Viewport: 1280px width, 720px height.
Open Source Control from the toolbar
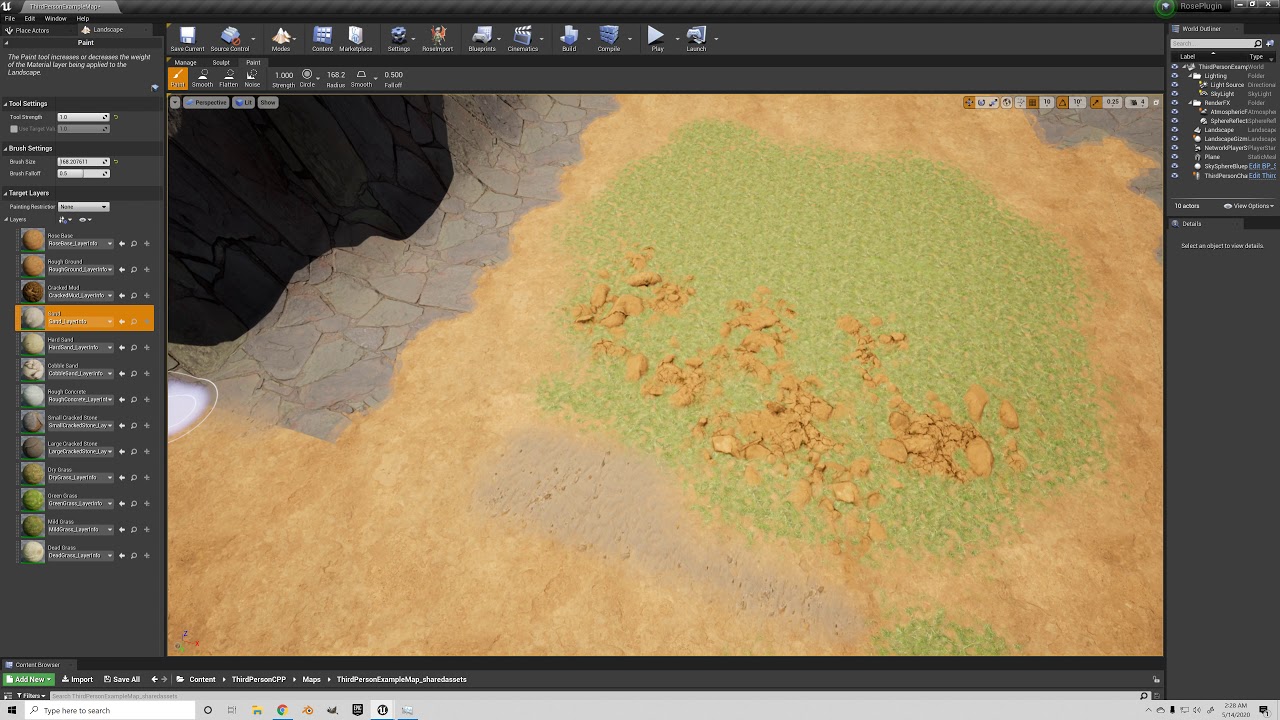coord(230,39)
